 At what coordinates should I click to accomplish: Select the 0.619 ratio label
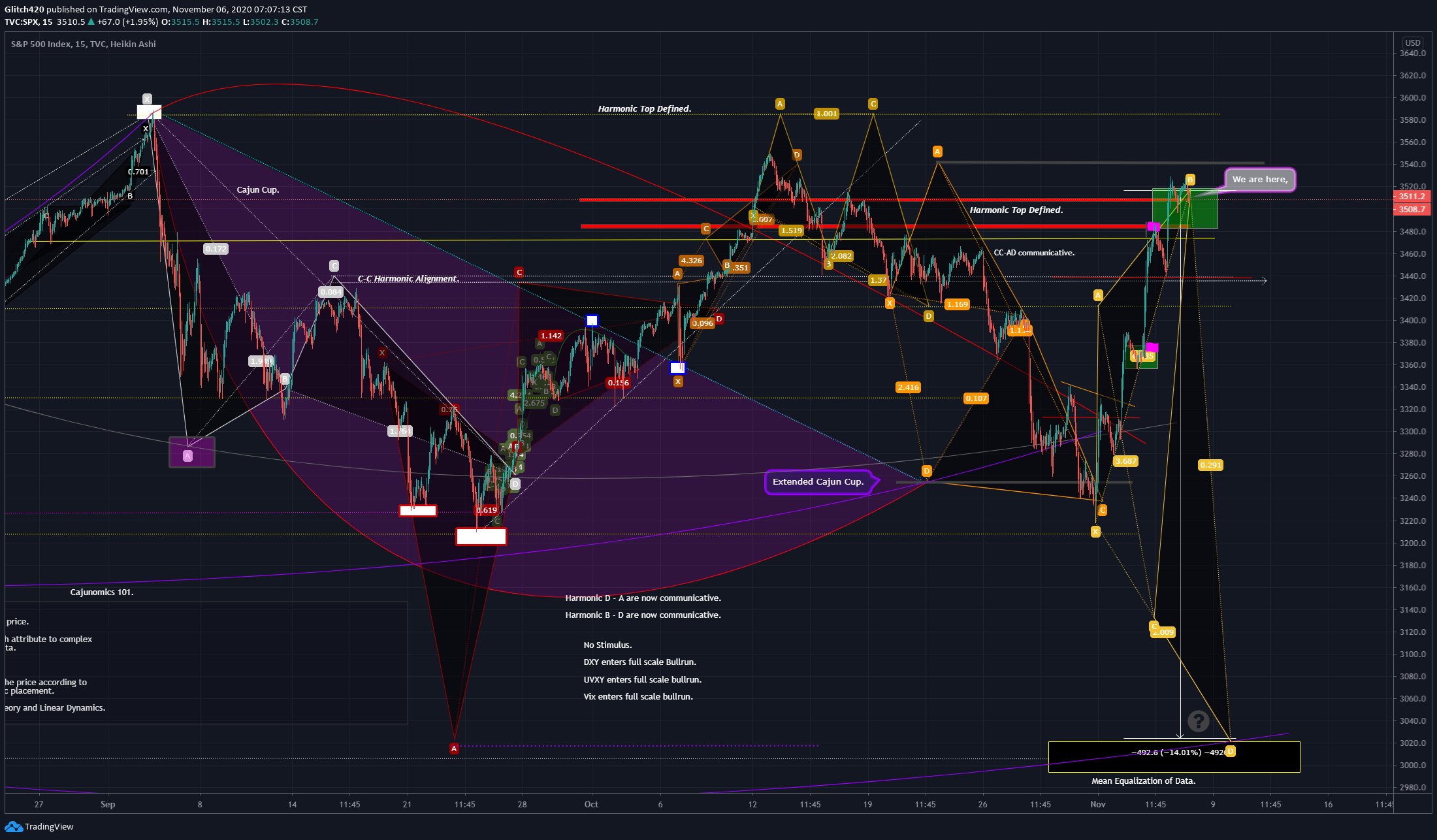pyautogui.click(x=486, y=510)
